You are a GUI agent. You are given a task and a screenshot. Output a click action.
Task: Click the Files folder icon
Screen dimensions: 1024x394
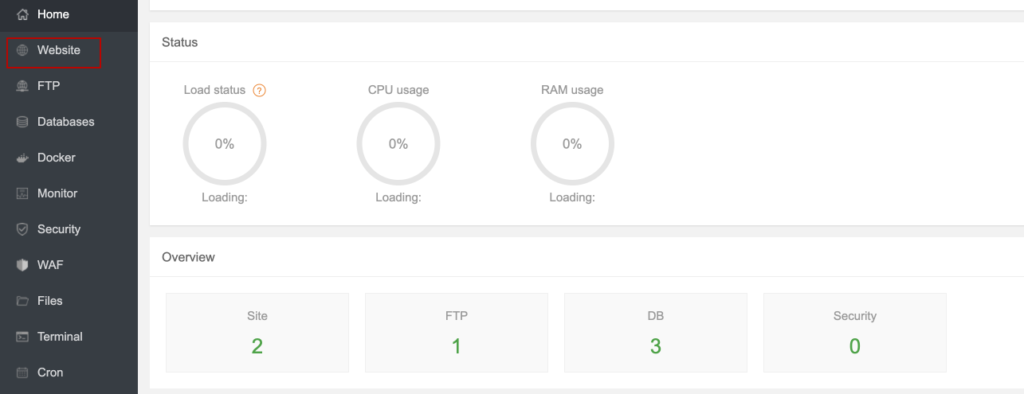pyautogui.click(x=22, y=301)
